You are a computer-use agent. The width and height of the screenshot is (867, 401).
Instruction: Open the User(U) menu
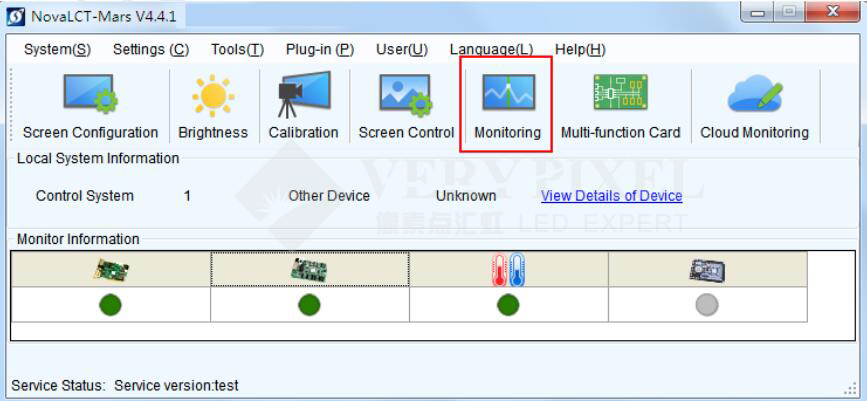(x=402, y=50)
